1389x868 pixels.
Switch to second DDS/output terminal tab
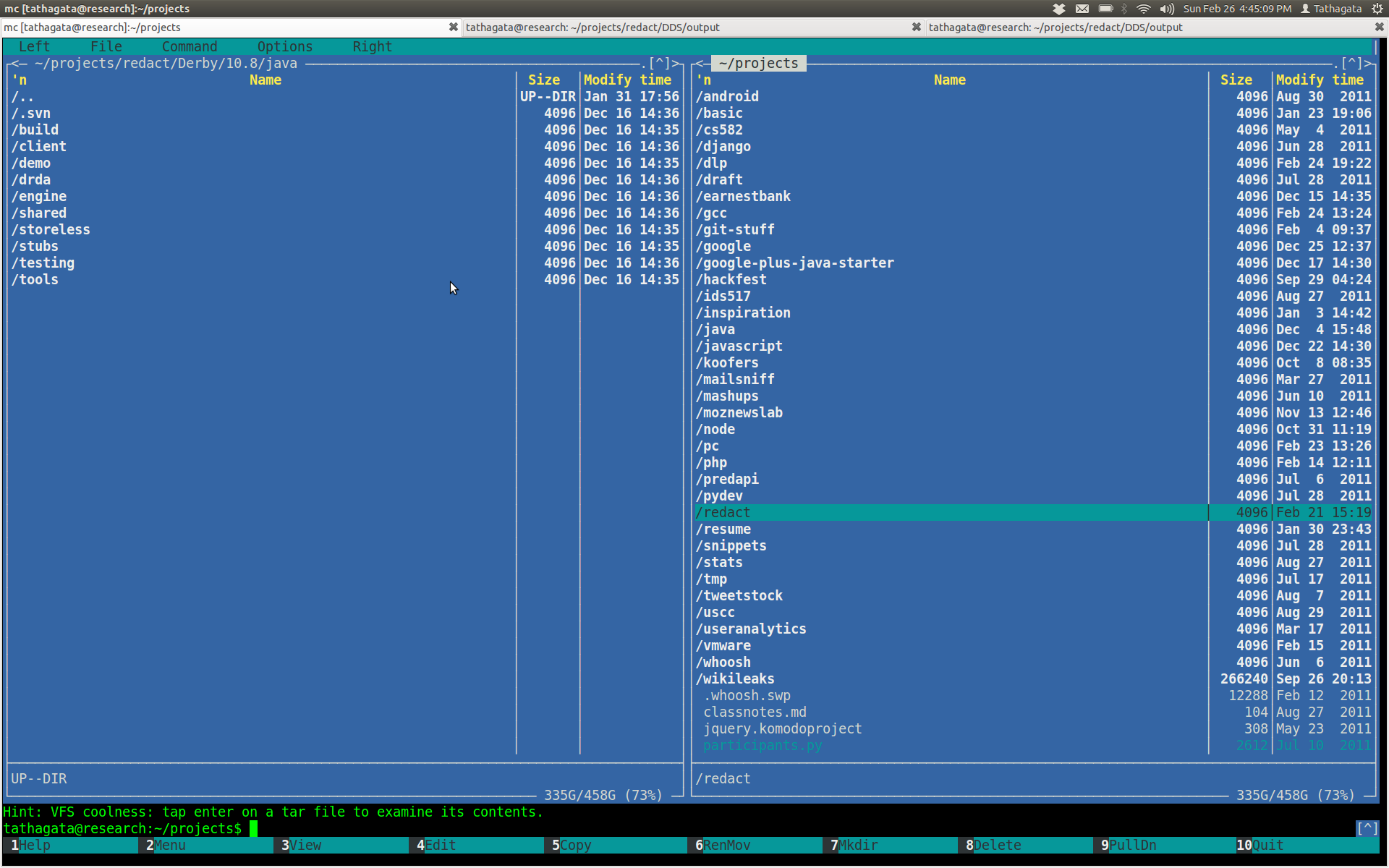pyautogui.click(x=1055, y=27)
